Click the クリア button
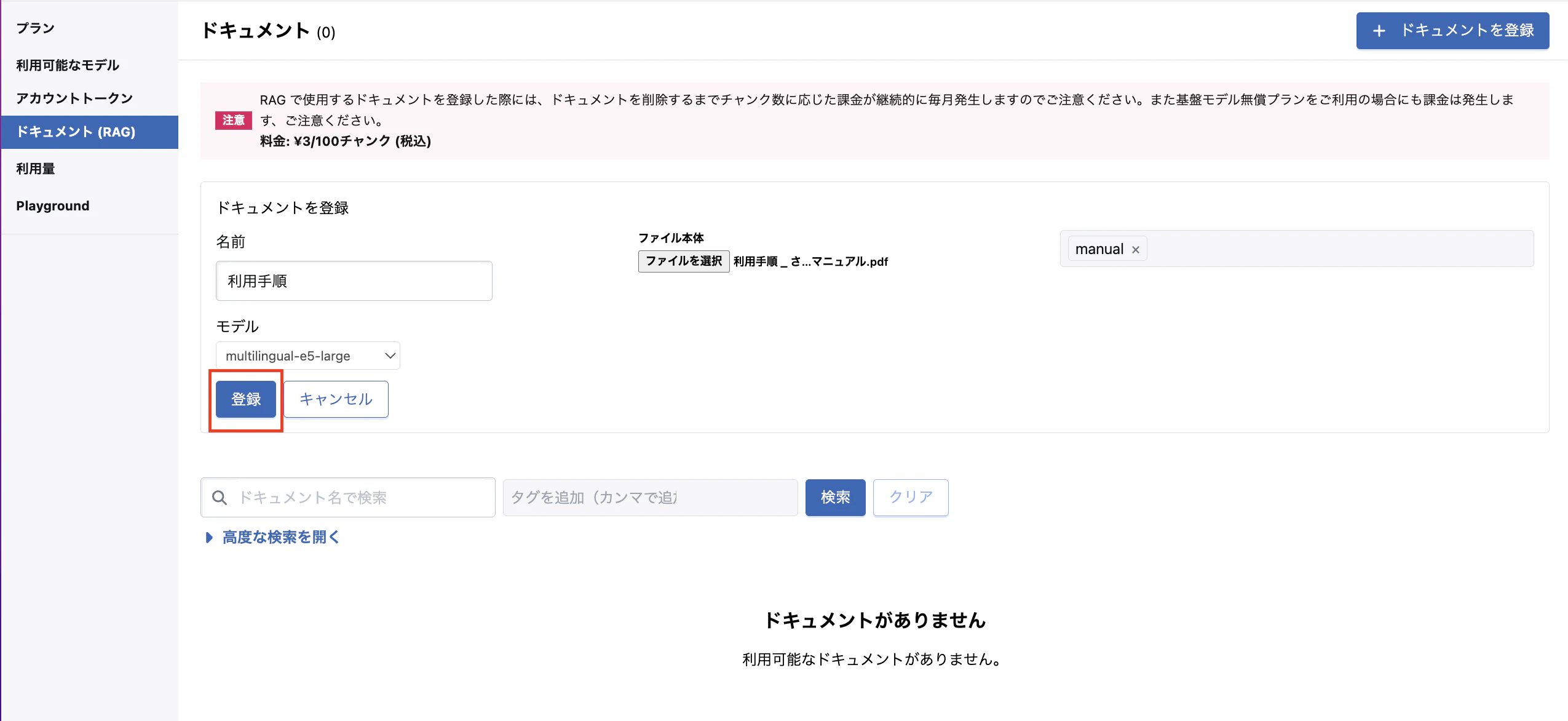The width and height of the screenshot is (1568, 721). coord(911,497)
